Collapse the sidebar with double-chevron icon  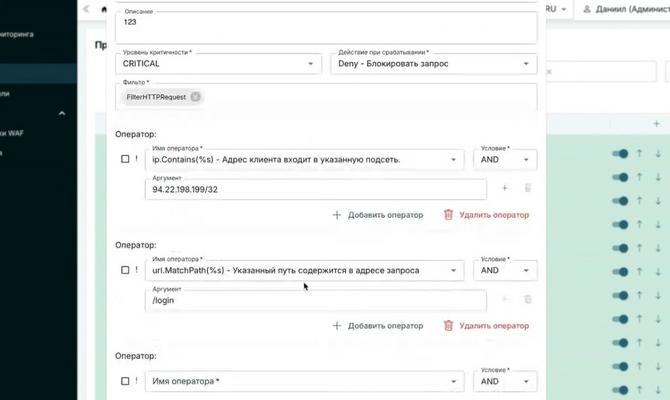click(86, 8)
